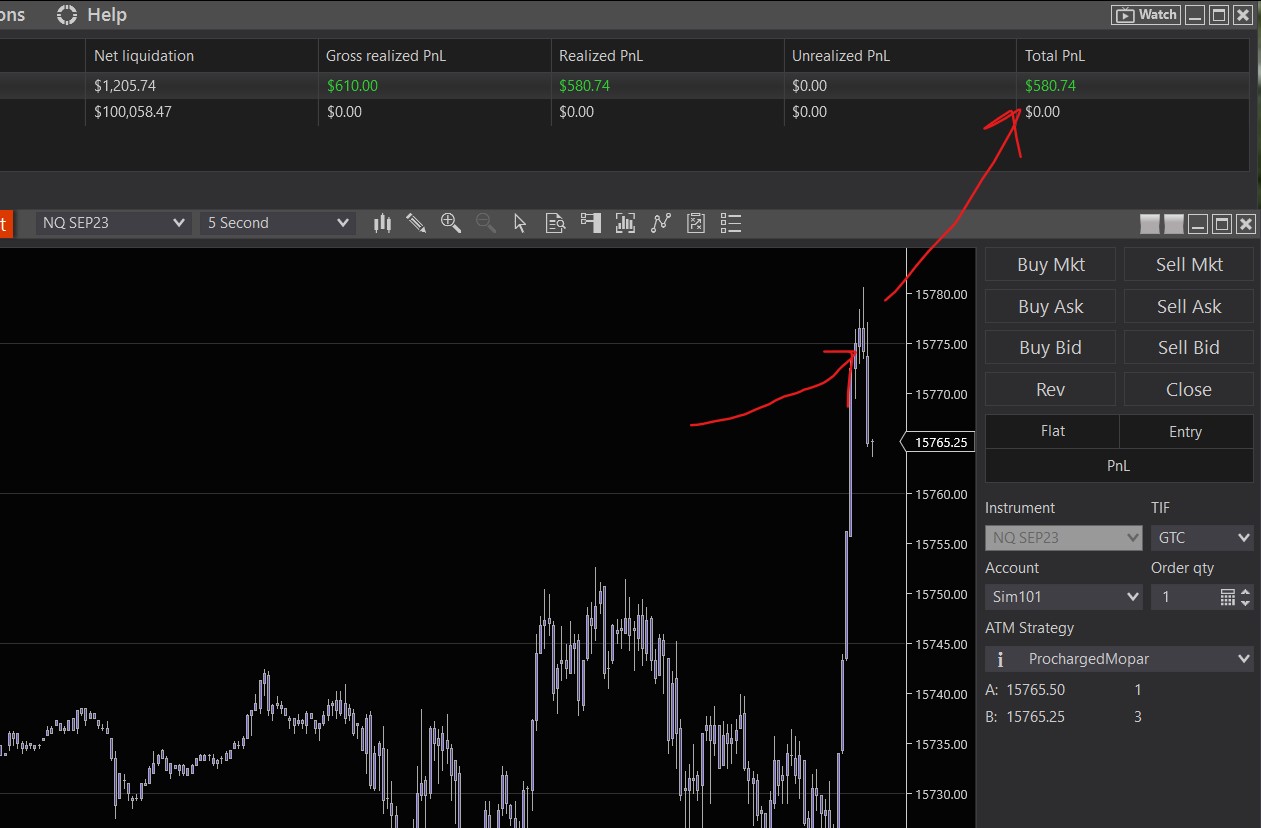Open the Indicators icon in chart toolbar
The height and width of the screenshot is (828, 1261).
[625, 223]
